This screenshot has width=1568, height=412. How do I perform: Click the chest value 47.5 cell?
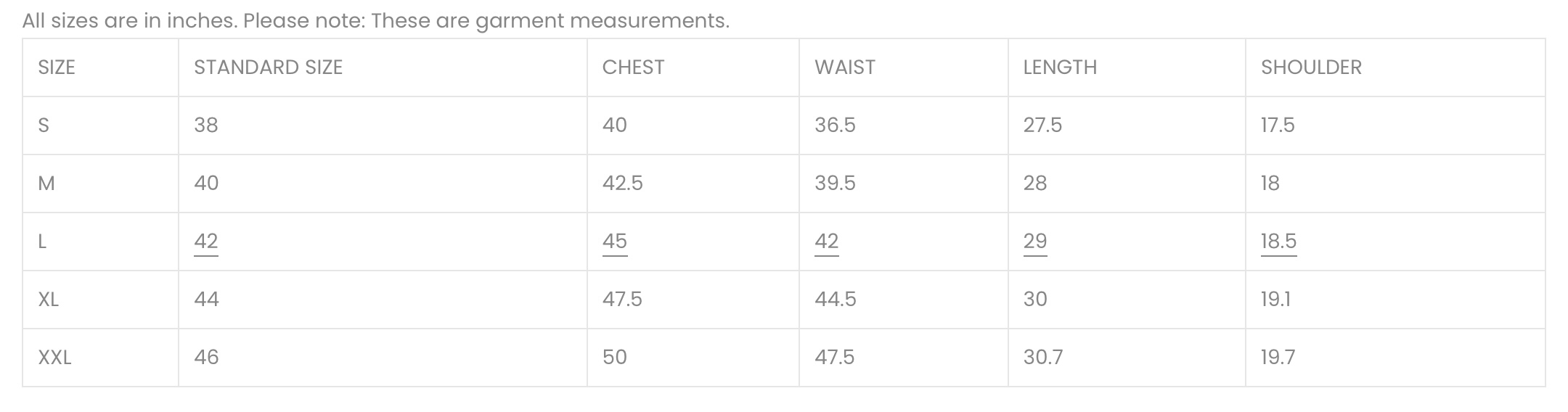tap(693, 300)
